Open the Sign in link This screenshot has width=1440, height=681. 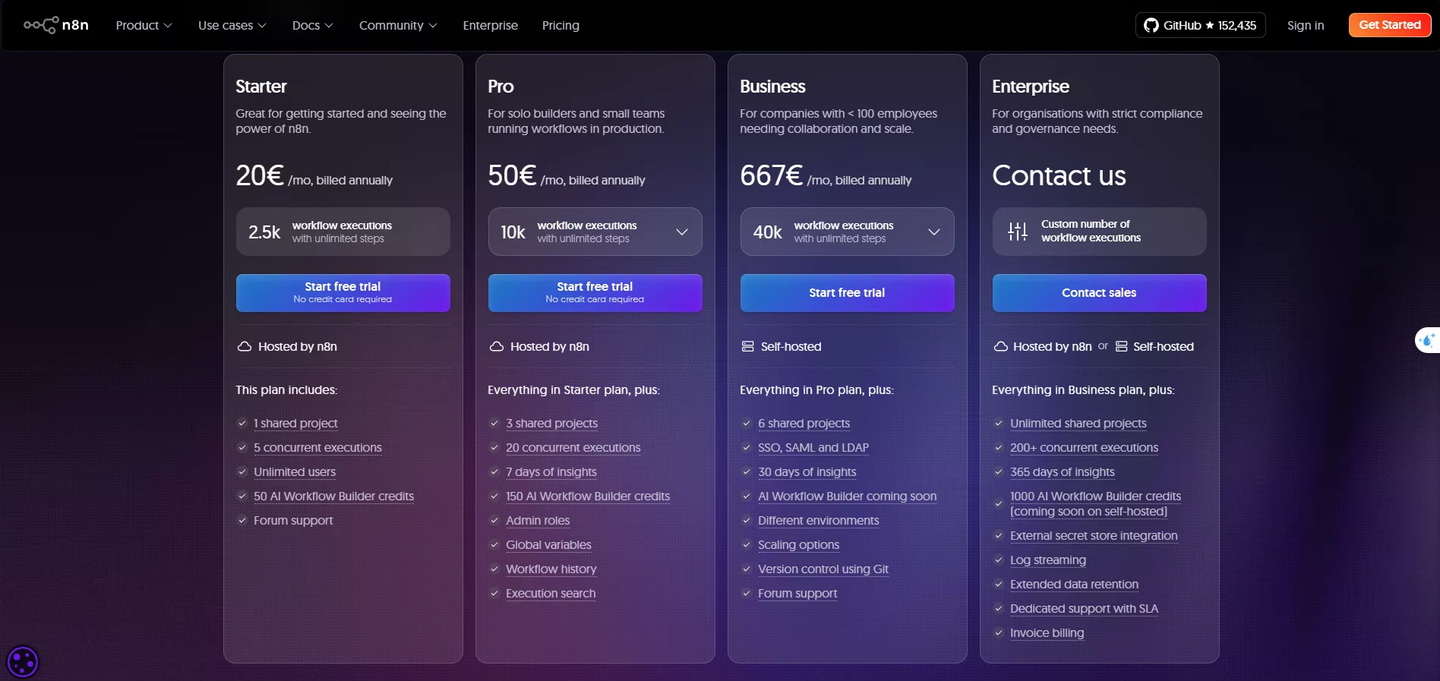tap(1305, 25)
